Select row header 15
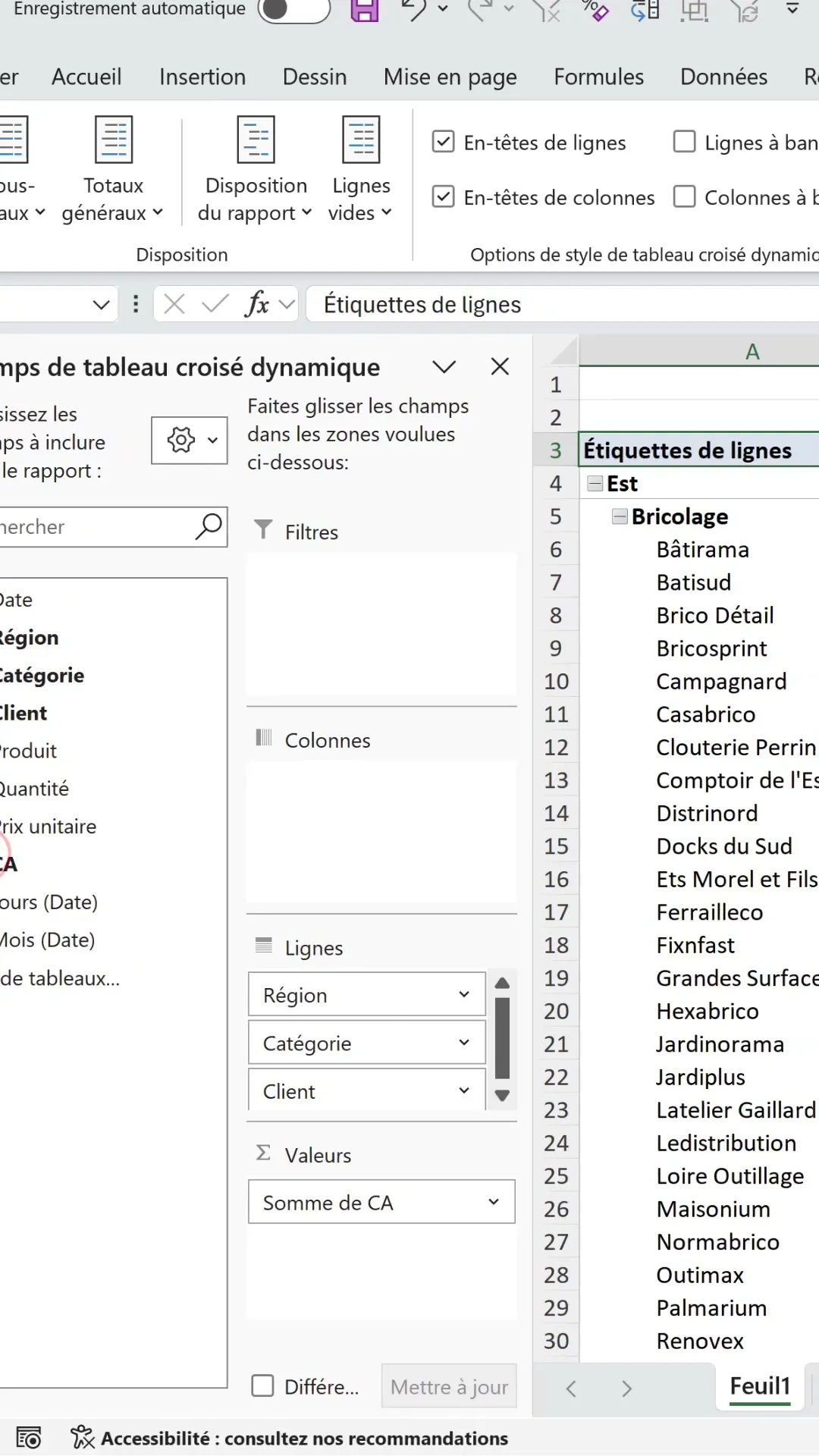This screenshot has width=819, height=1456. 556,846
